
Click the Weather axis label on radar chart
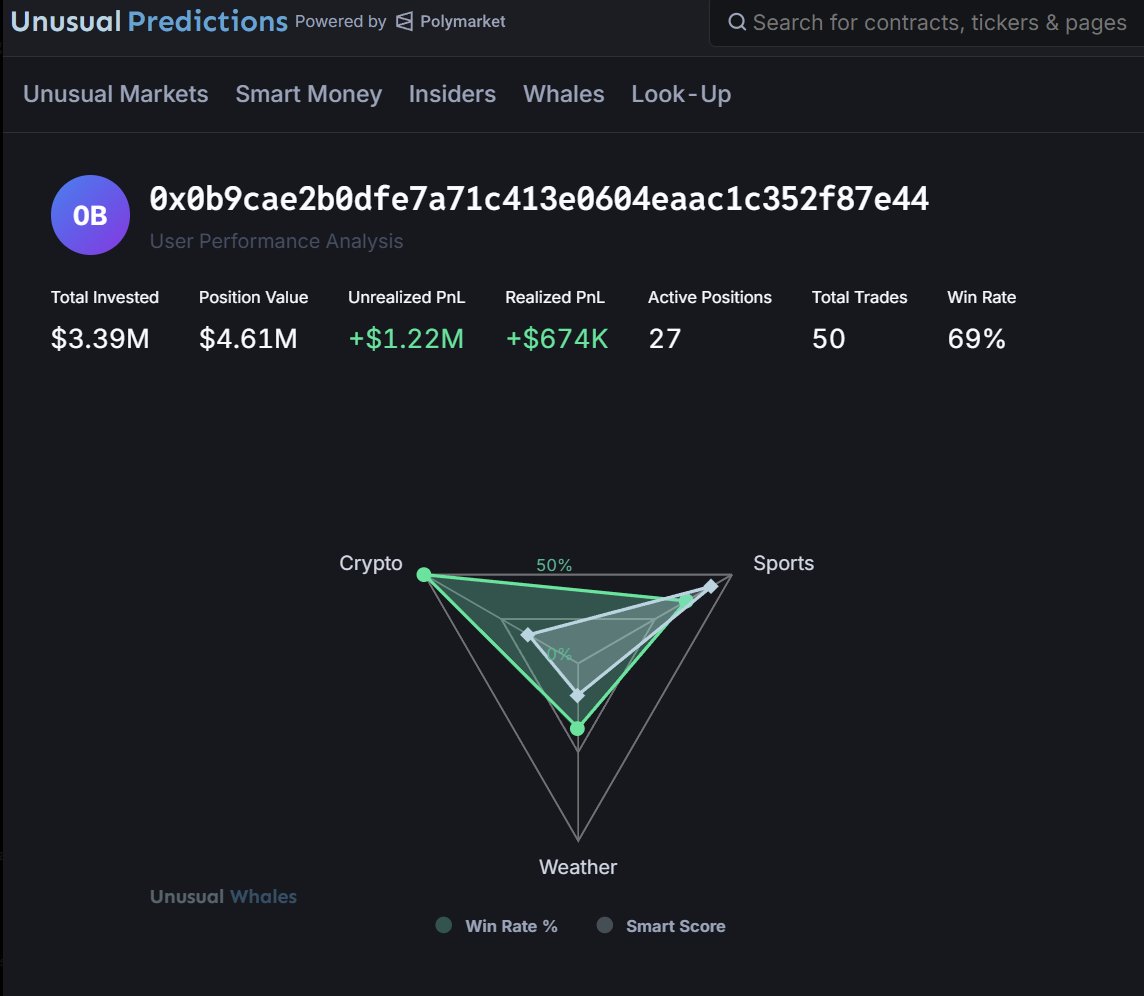578,867
